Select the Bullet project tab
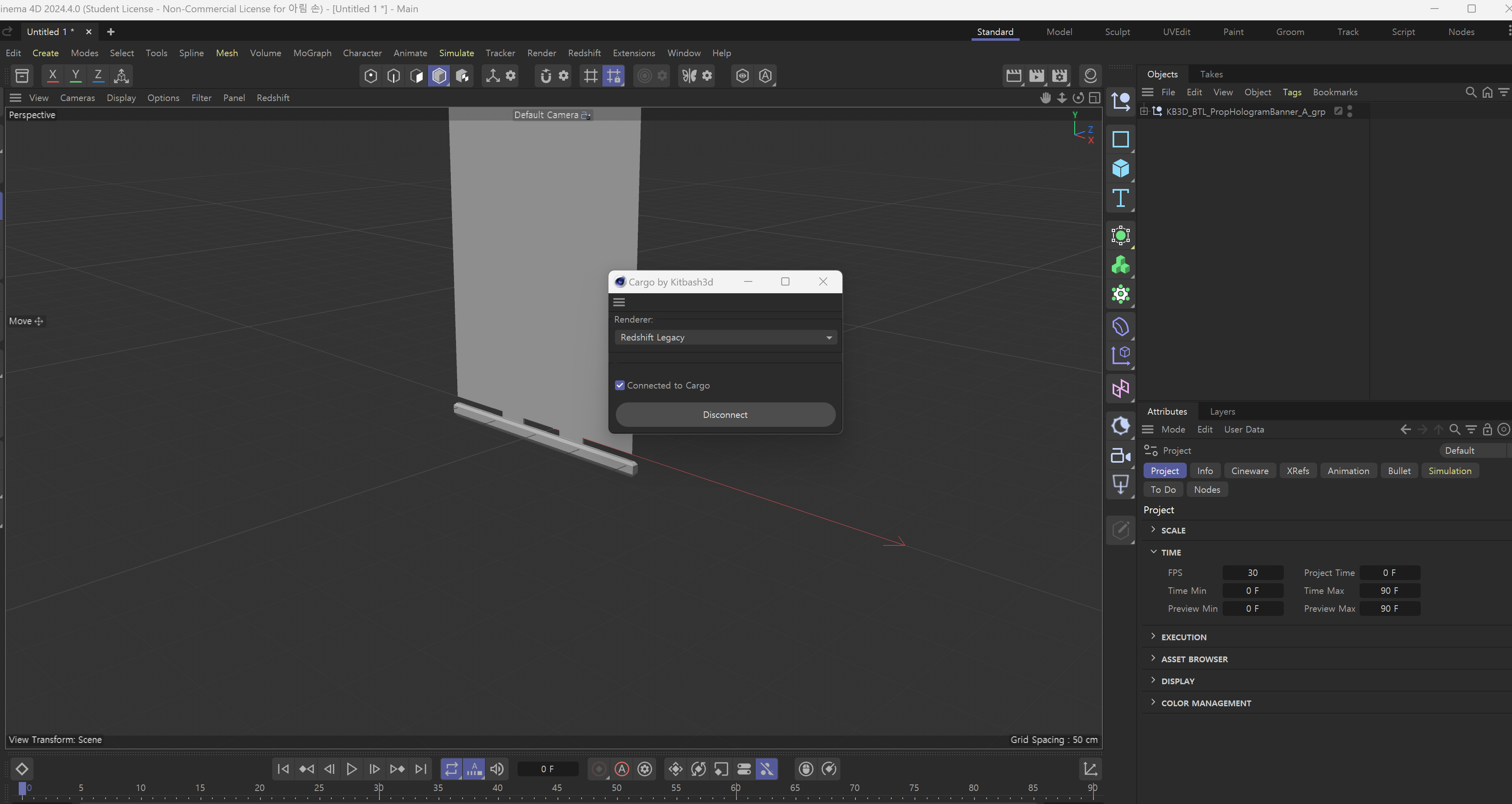1512x804 pixels. (x=1399, y=471)
